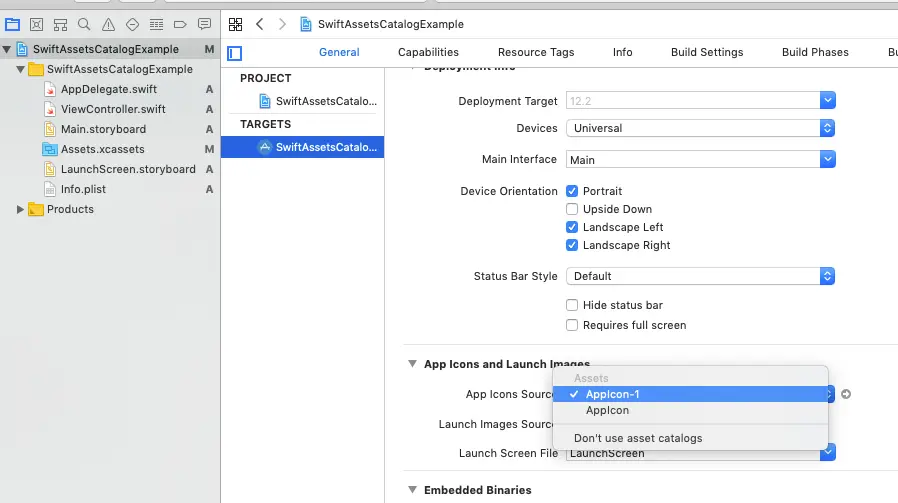Screen dimensions: 898x503
Task: Select the project under PROJECT heading
Action: coord(318,101)
